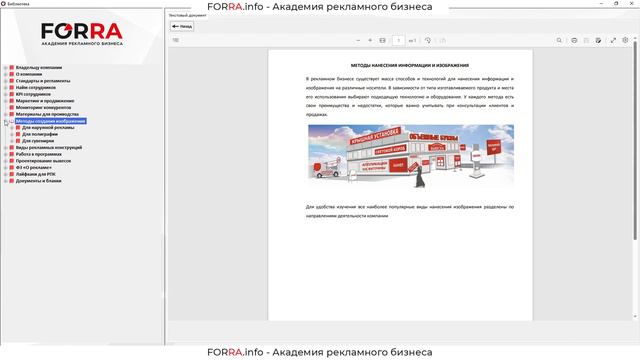Click the red icon beside 'Документы и бланки'

click(12, 181)
